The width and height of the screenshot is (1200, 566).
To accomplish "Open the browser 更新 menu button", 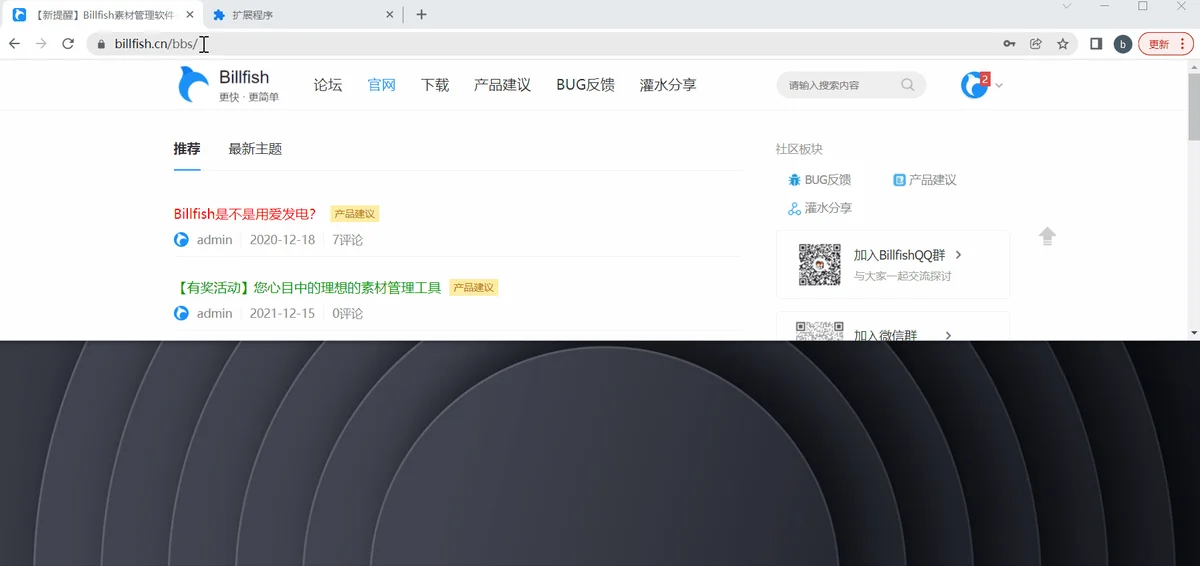I will click(x=1165, y=44).
